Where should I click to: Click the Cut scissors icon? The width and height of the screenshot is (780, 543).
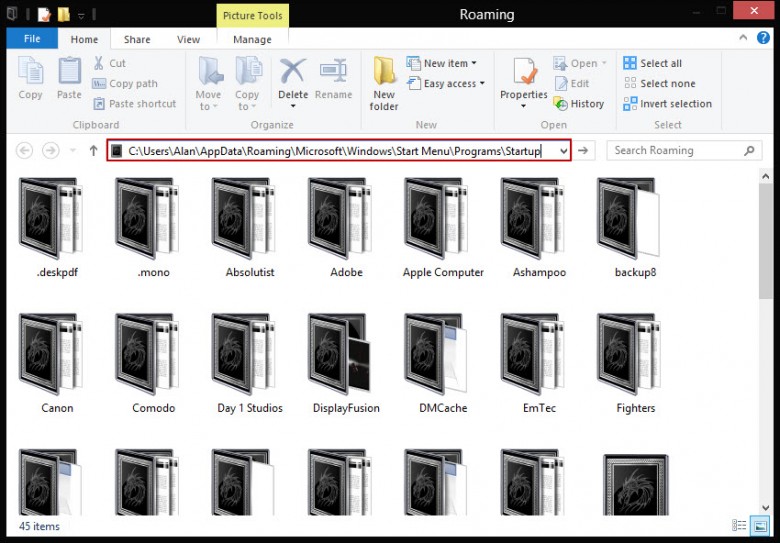point(98,63)
